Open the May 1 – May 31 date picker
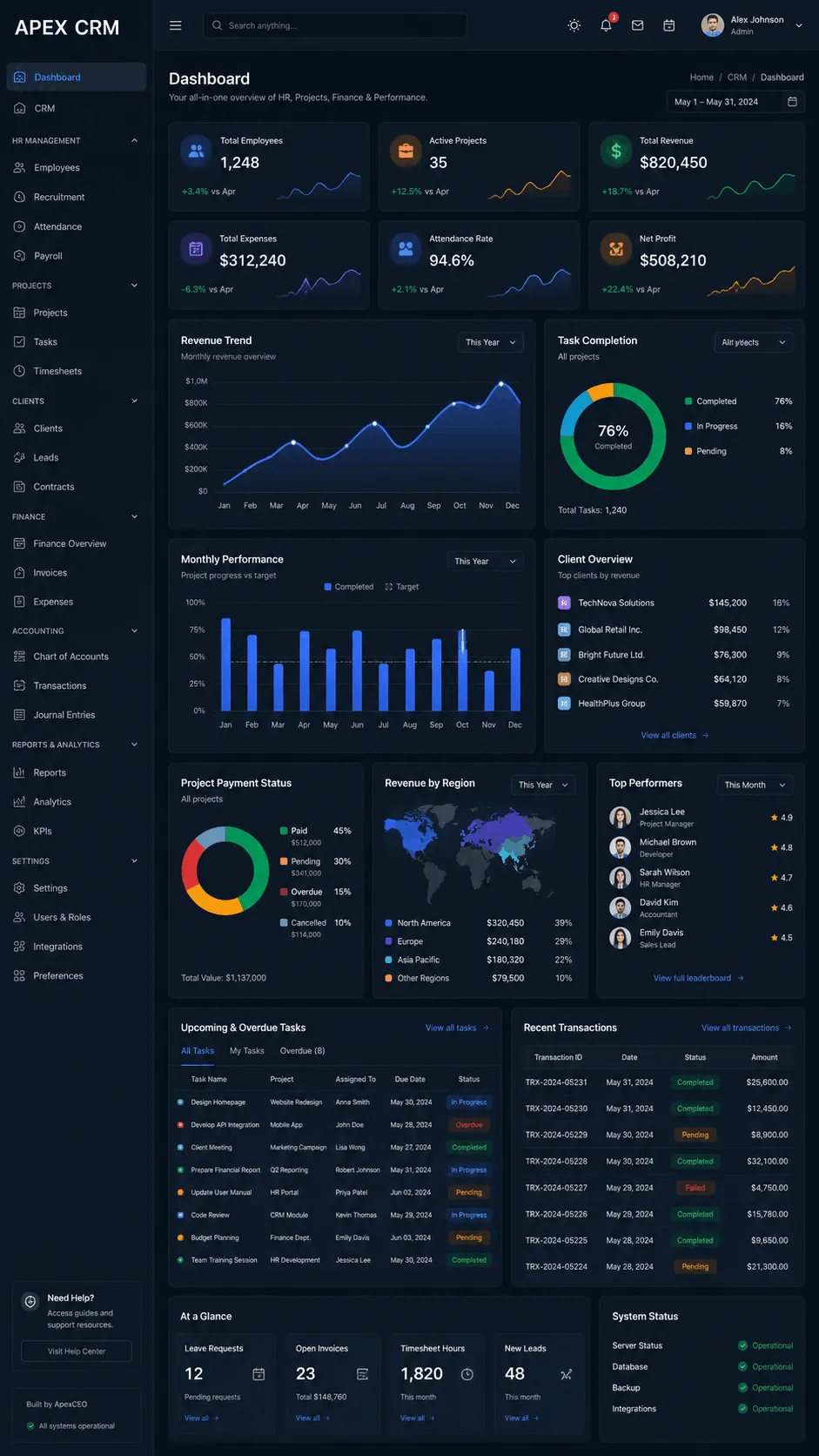The width and height of the screenshot is (819, 1456). [x=735, y=102]
